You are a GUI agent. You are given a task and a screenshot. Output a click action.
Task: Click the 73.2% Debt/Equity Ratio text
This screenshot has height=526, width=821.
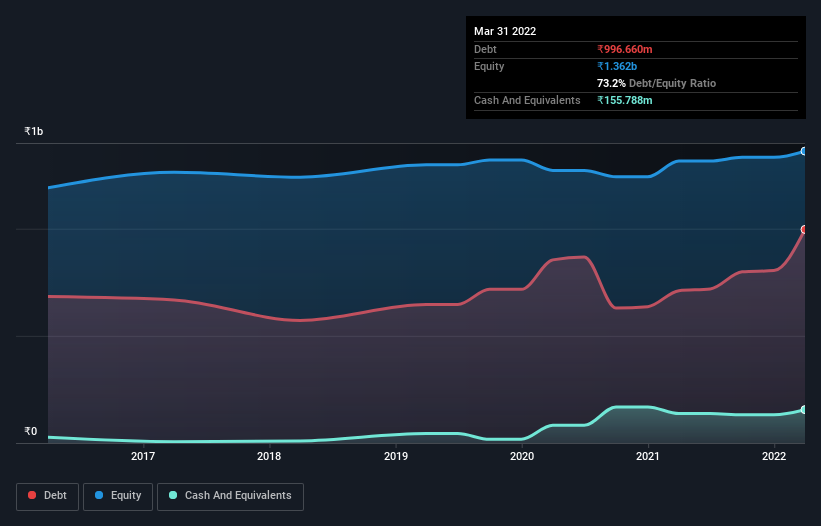click(x=656, y=83)
